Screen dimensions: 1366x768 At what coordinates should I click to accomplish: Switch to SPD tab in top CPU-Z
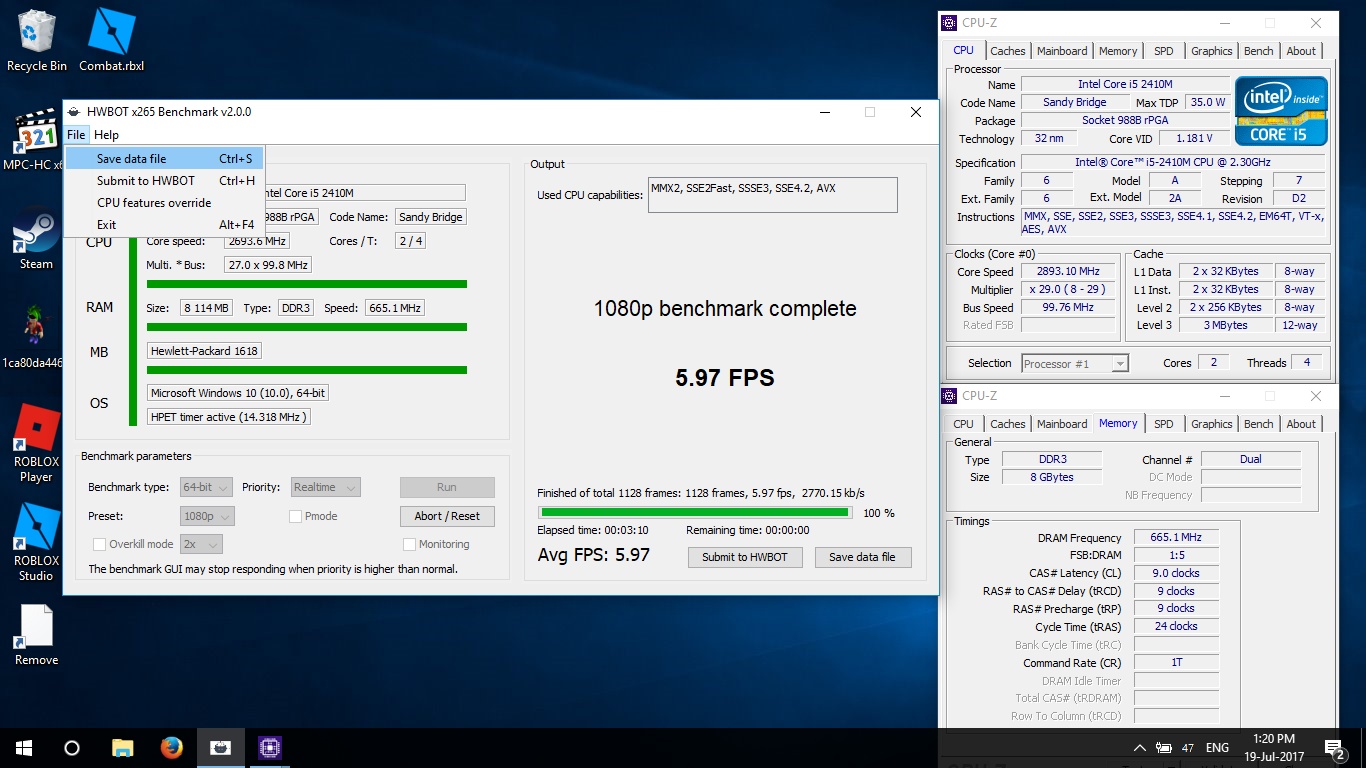pyautogui.click(x=1164, y=51)
